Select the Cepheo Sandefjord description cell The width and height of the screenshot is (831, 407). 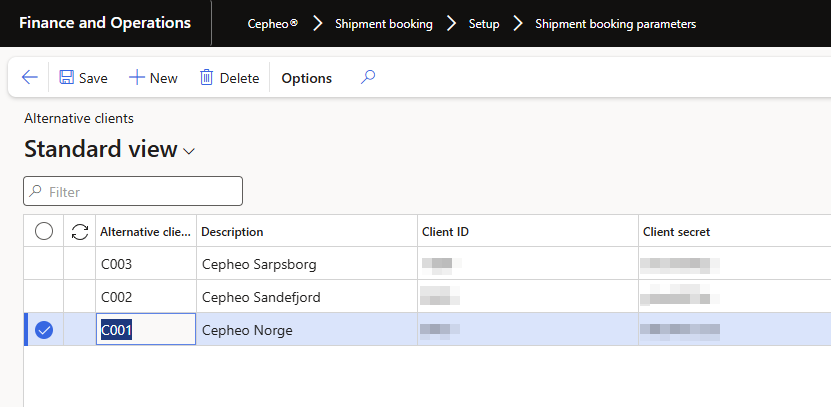pyautogui.click(x=262, y=297)
